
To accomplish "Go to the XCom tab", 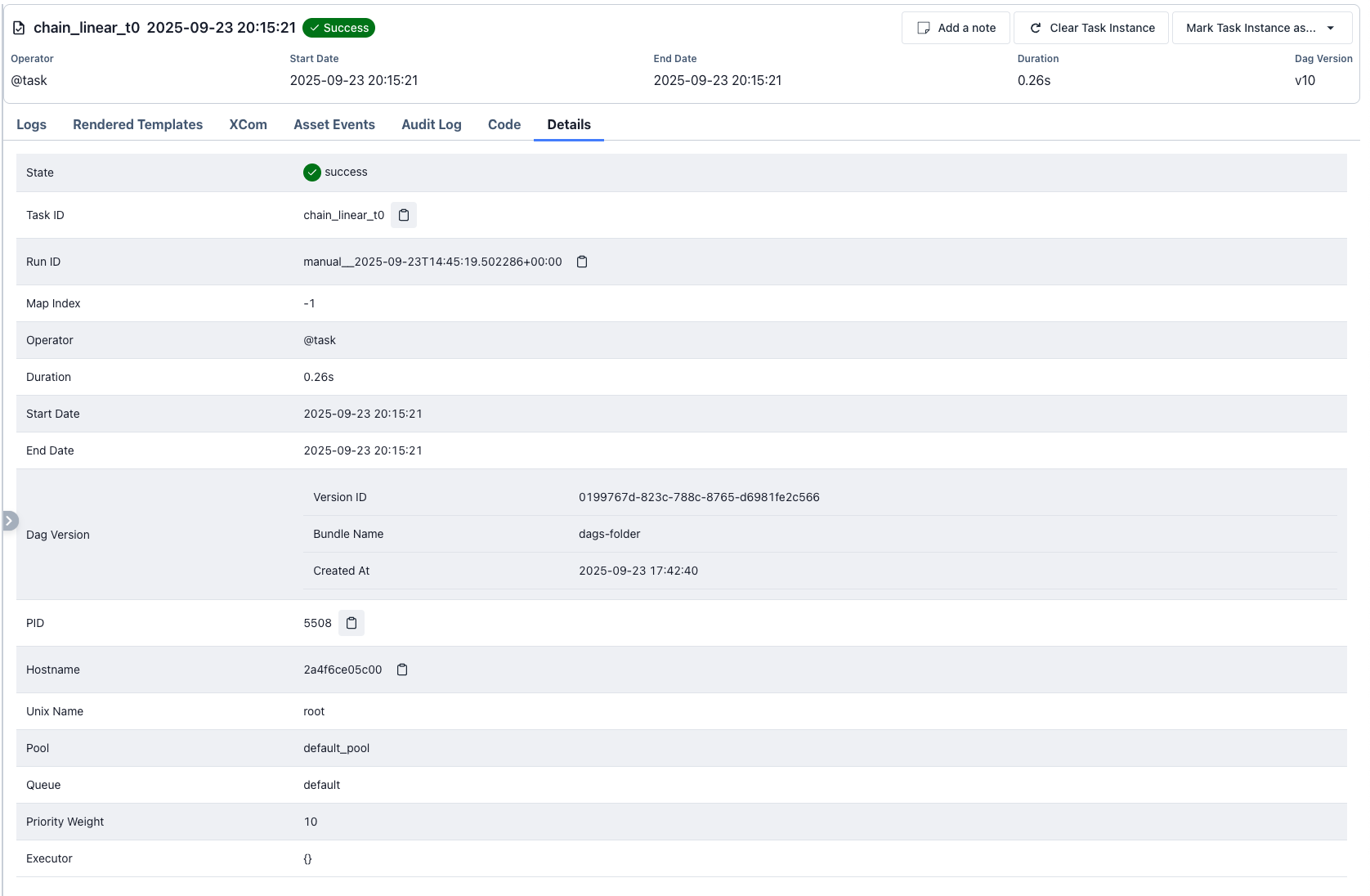I will click(x=248, y=124).
